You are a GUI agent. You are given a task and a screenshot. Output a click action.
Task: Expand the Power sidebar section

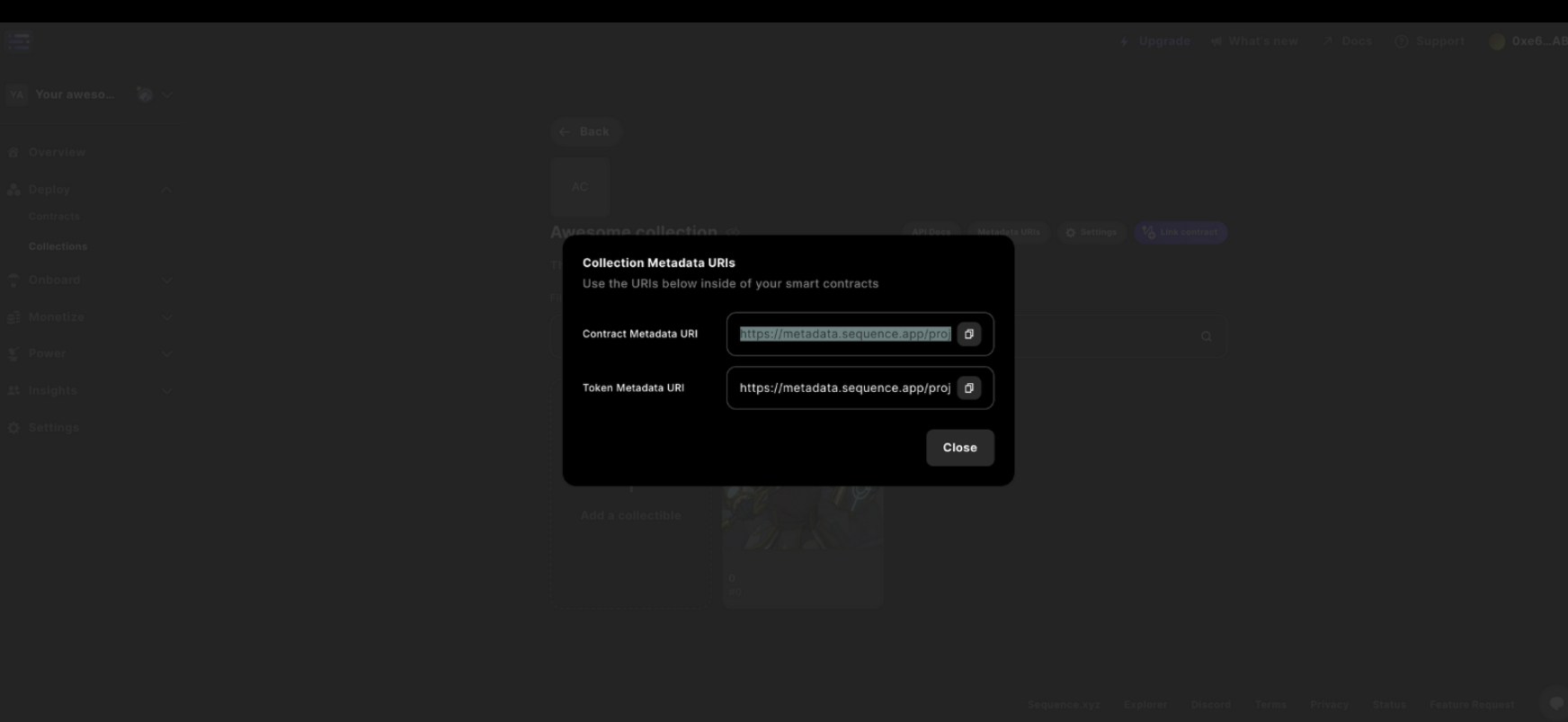(166, 354)
